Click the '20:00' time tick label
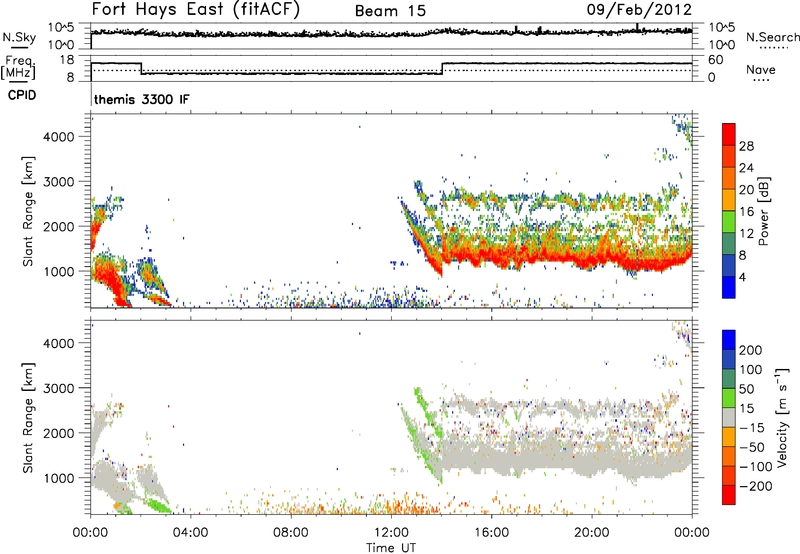800x554 pixels. point(591,533)
